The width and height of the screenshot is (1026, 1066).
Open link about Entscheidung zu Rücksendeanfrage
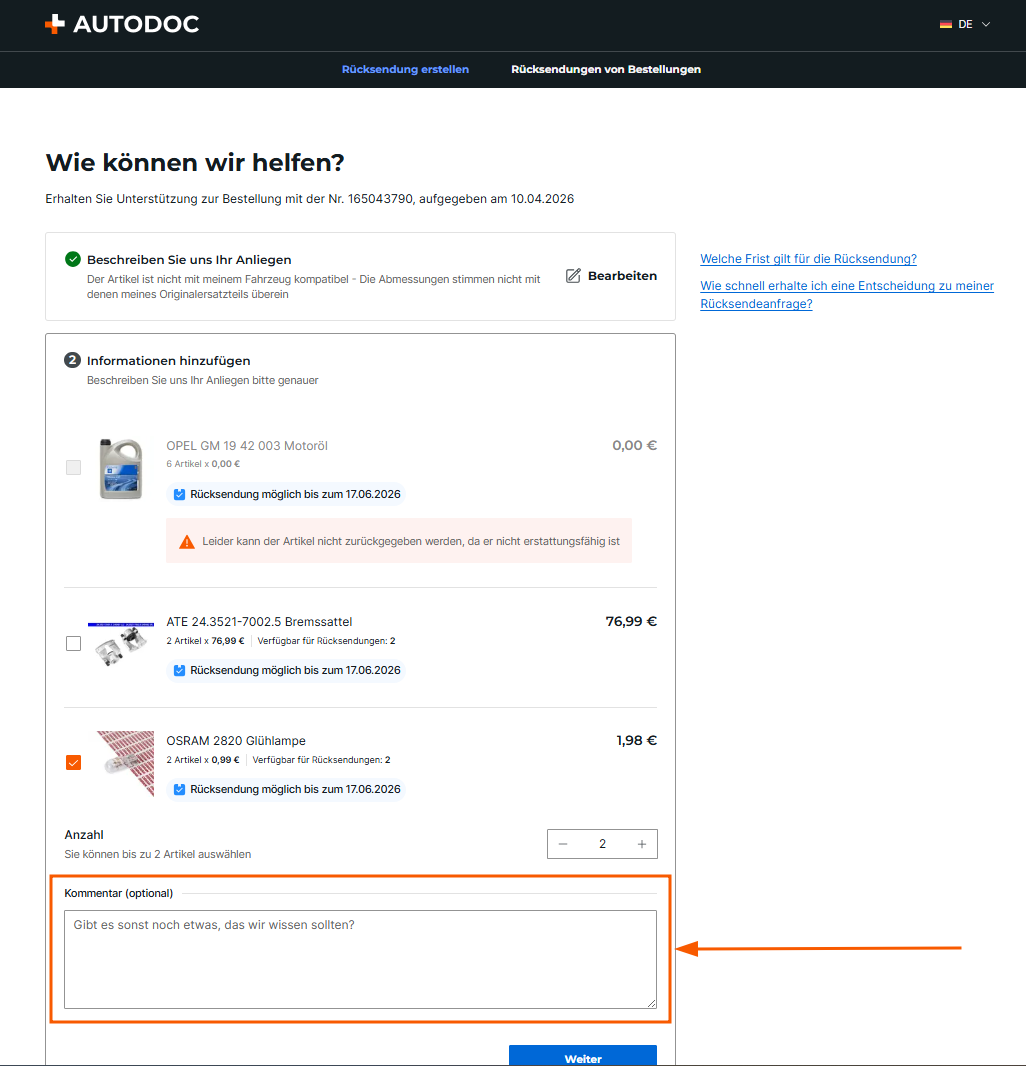(847, 295)
